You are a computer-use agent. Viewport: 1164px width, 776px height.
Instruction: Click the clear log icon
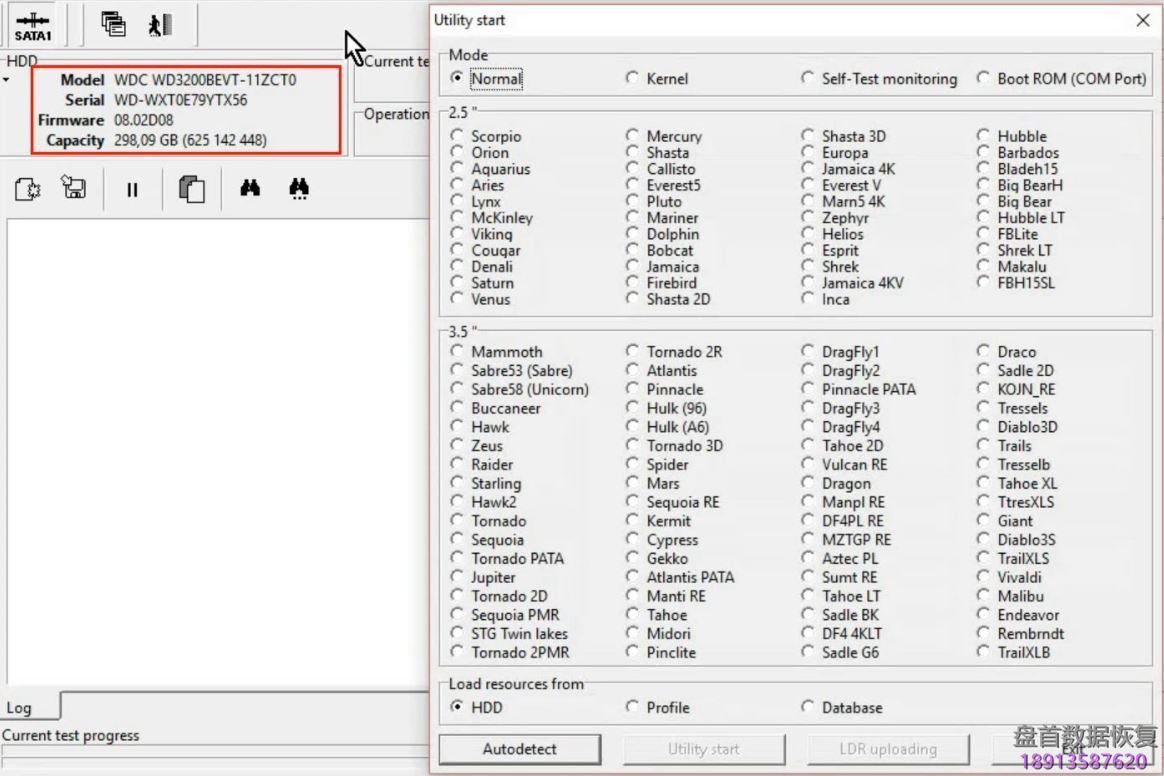(26, 189)
